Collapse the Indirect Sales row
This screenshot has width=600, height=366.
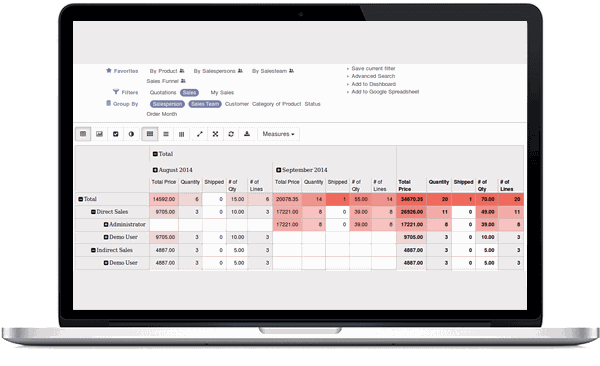click(93, 250)
